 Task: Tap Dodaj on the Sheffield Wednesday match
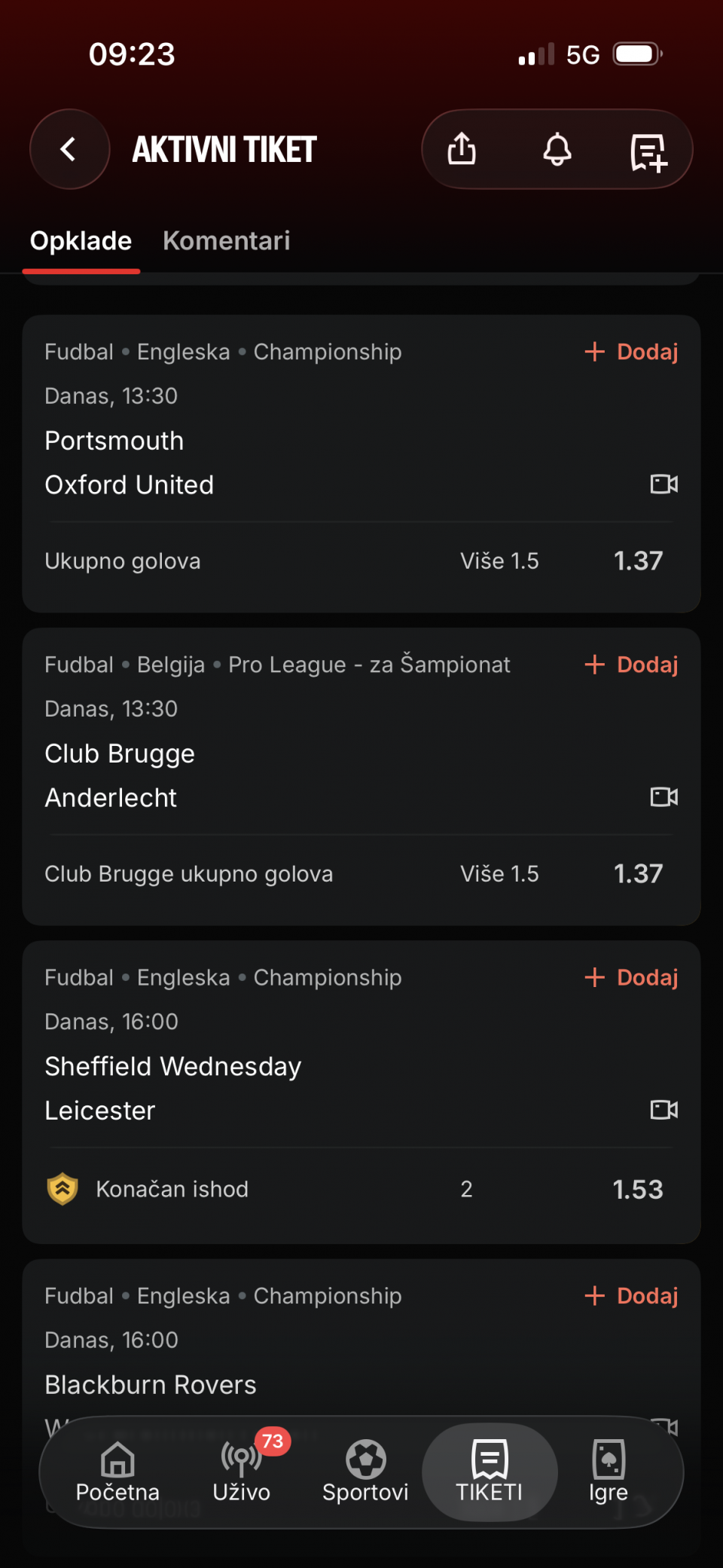pyautogui.click(x=632, y=977)
